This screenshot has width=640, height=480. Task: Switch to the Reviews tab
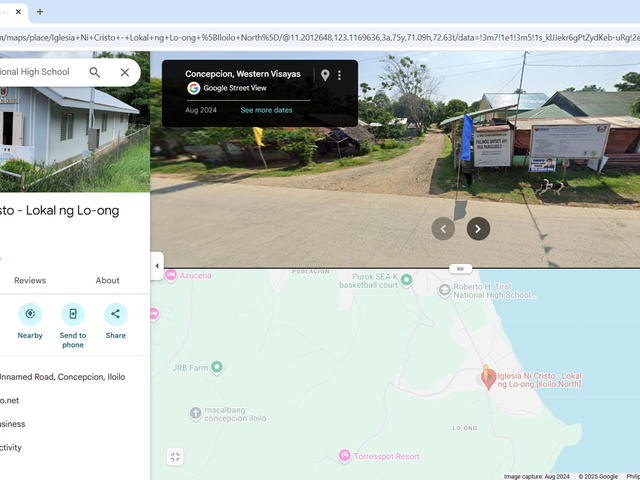click(30, 280)
